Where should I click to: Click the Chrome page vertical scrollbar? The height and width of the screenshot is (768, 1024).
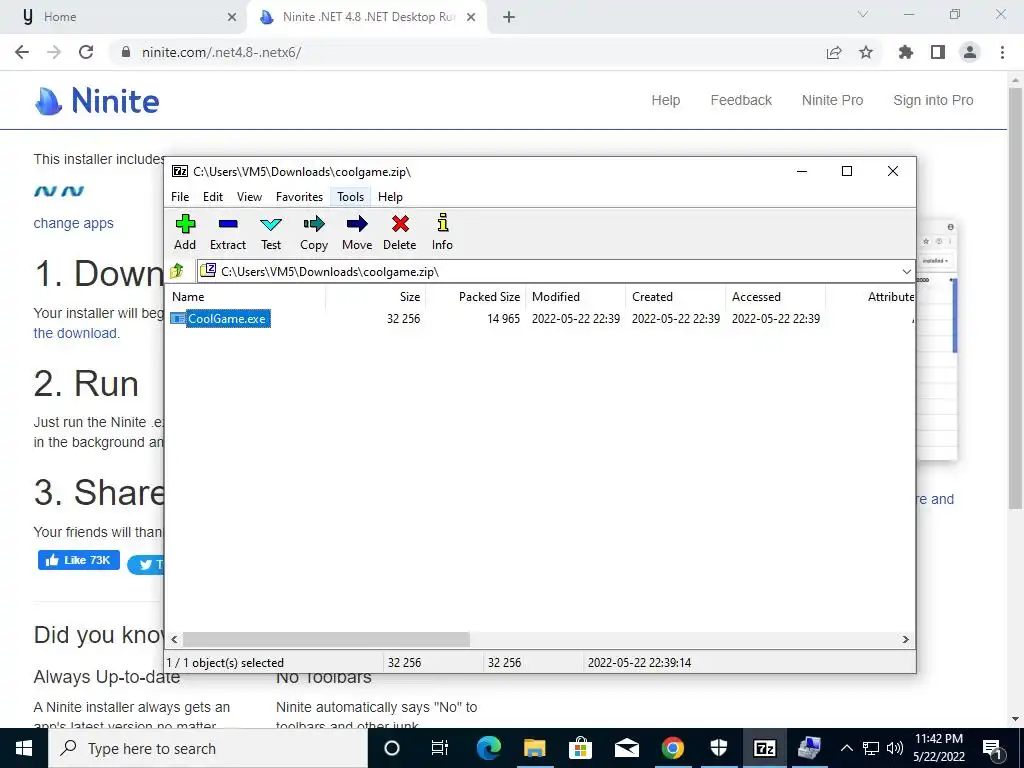1016,297
